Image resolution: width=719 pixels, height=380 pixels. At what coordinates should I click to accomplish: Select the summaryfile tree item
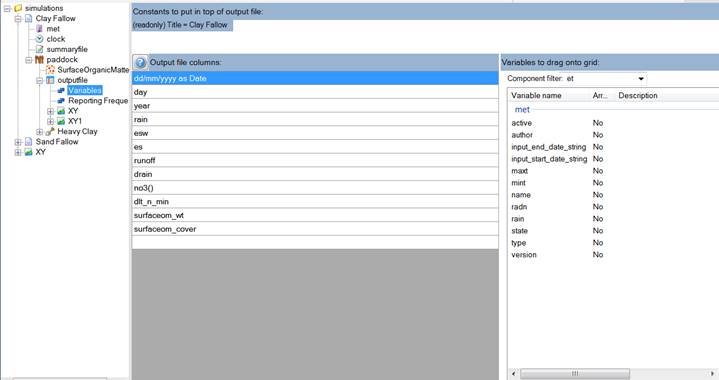(x=67, y=49)
